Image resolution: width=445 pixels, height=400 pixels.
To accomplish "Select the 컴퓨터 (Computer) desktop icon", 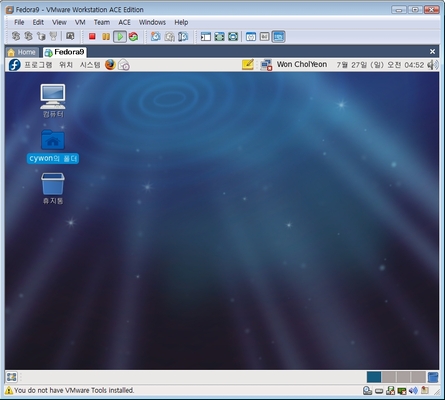I will [x=53, y=101].
